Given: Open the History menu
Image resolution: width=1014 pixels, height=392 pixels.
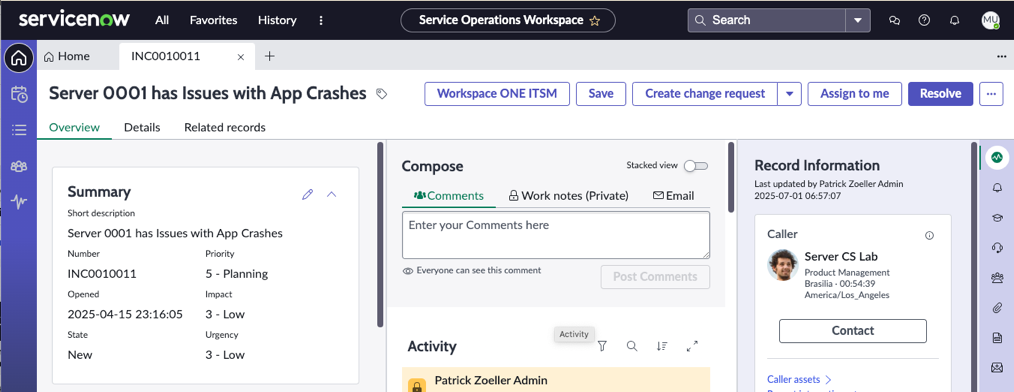Looking at the screenshot, I should (277, 20).
